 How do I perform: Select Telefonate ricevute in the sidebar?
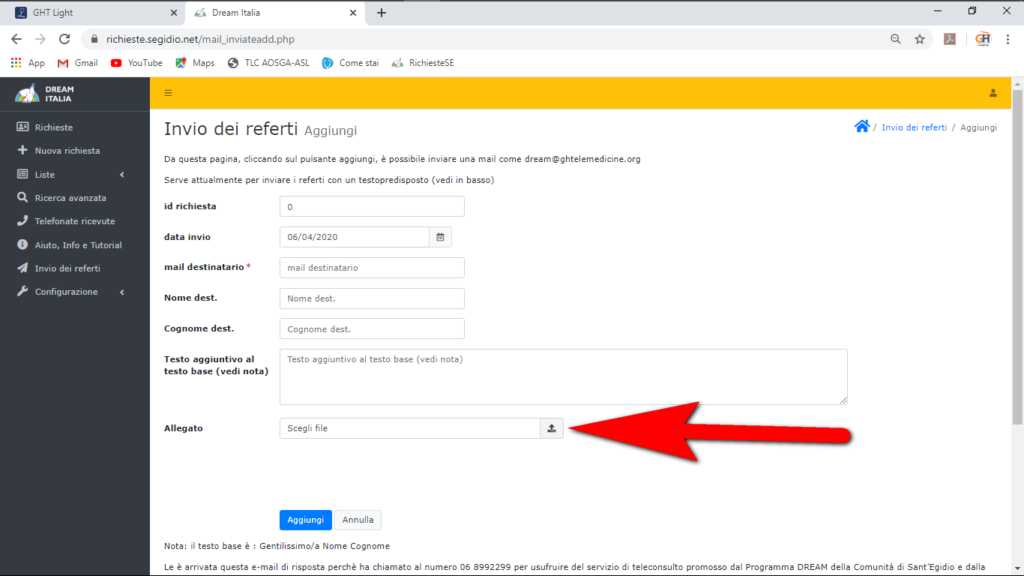tap(74, 221)
